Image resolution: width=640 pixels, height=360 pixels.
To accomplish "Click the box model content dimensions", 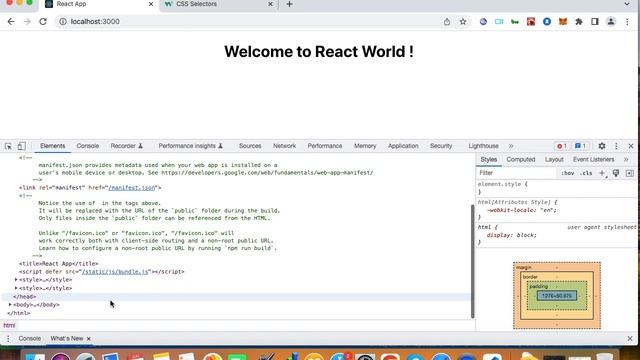I will 557,296.
